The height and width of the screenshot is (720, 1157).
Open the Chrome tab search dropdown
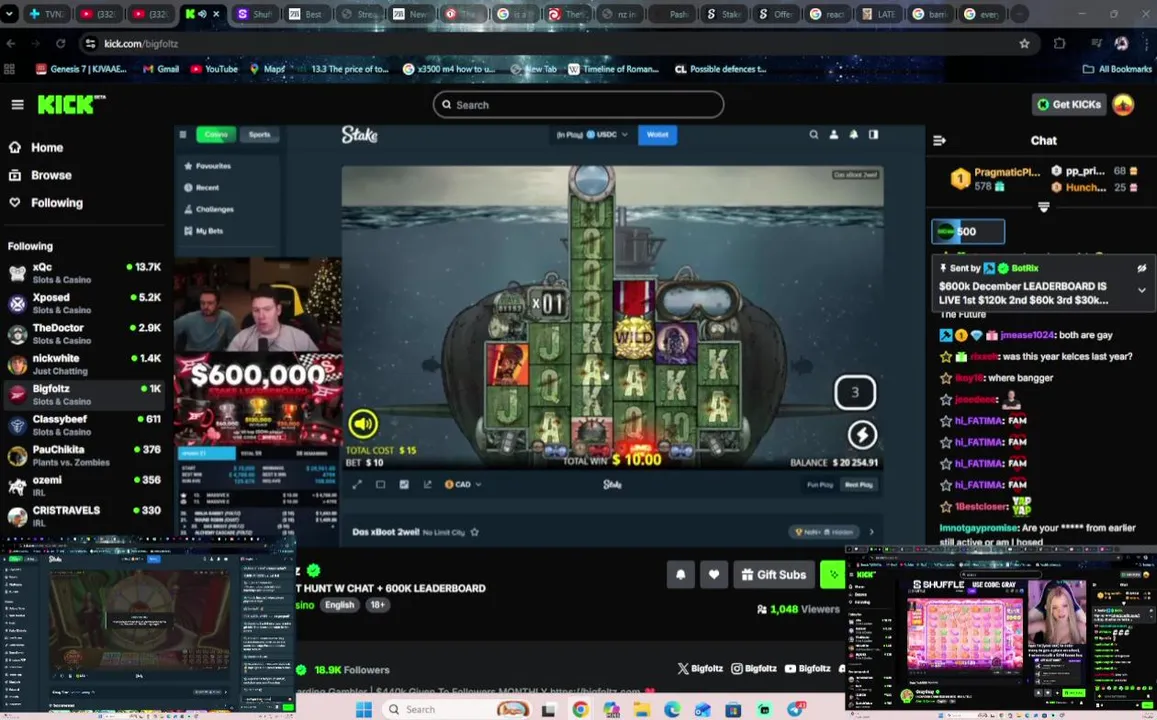click(x=9, y=14)
